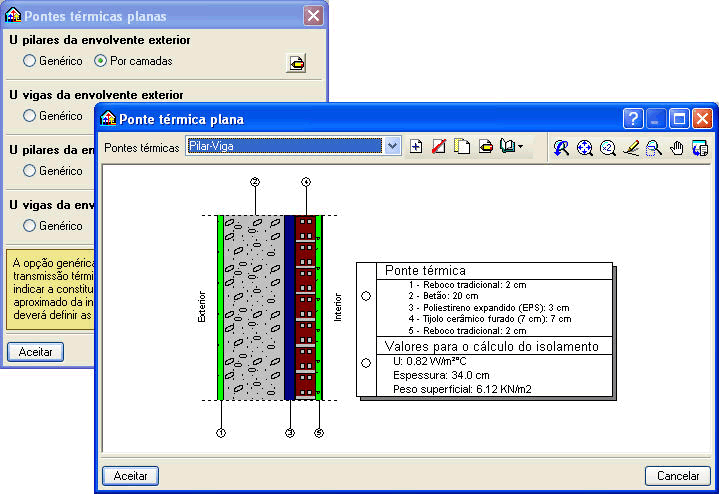This screenshot has width=719, height=494.
Task: Click the edit layers icon in Pontes térmicas planas
Action: [x=296, y=63]
